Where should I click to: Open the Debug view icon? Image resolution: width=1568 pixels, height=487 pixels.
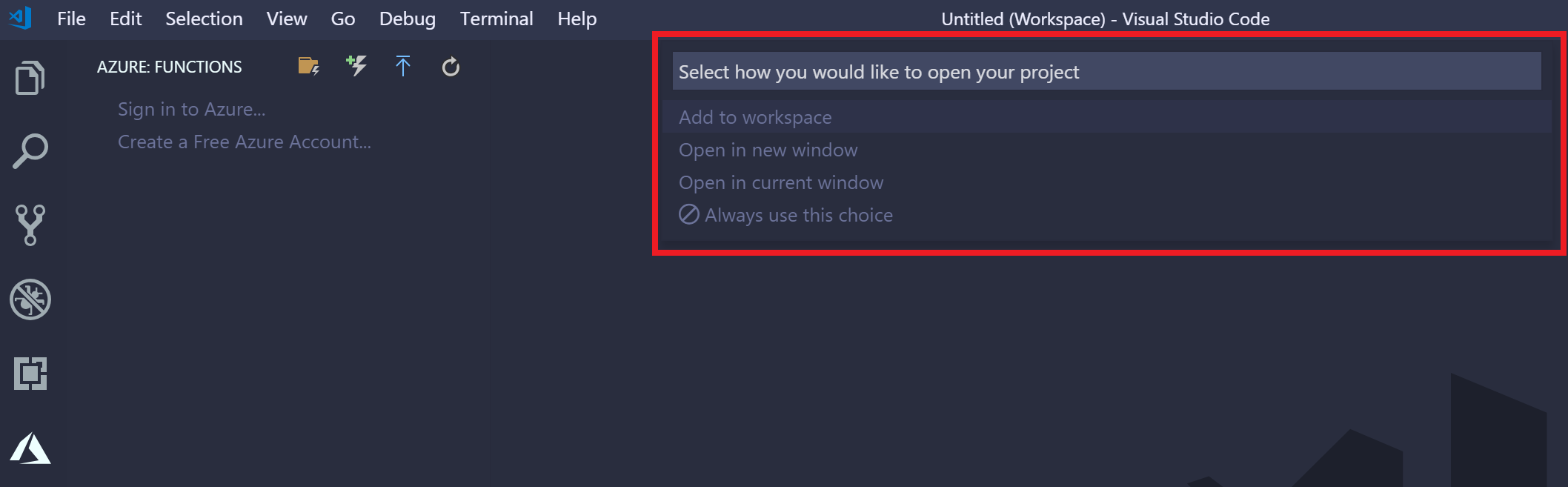click(30, 299)
